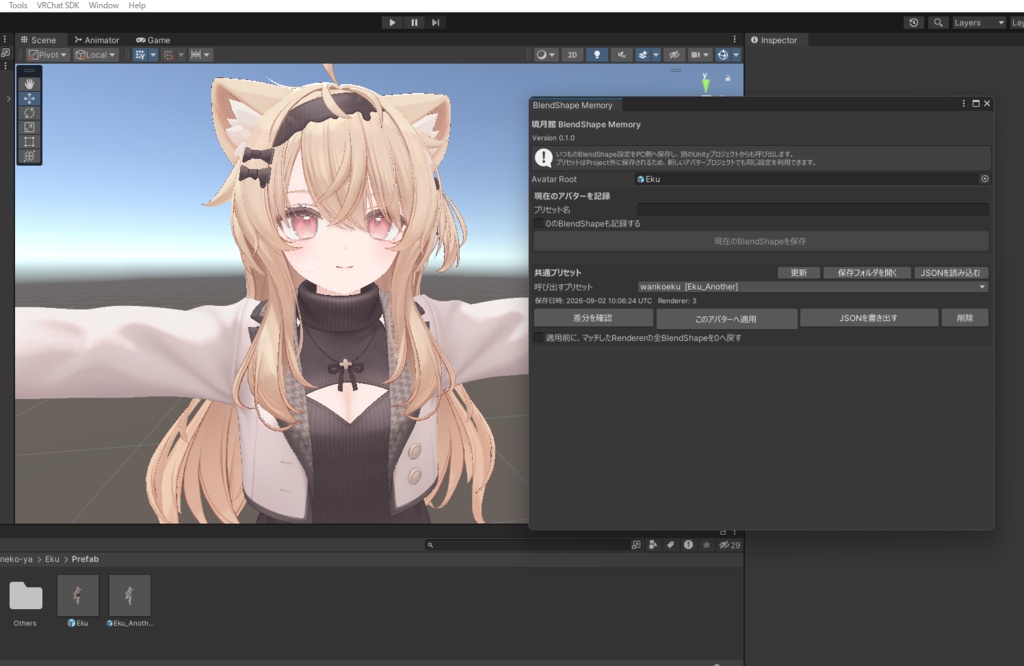The width and height of the screenshot is (1024, 666).
Task: Select the Hand view tool
Action: coord(29,84)
